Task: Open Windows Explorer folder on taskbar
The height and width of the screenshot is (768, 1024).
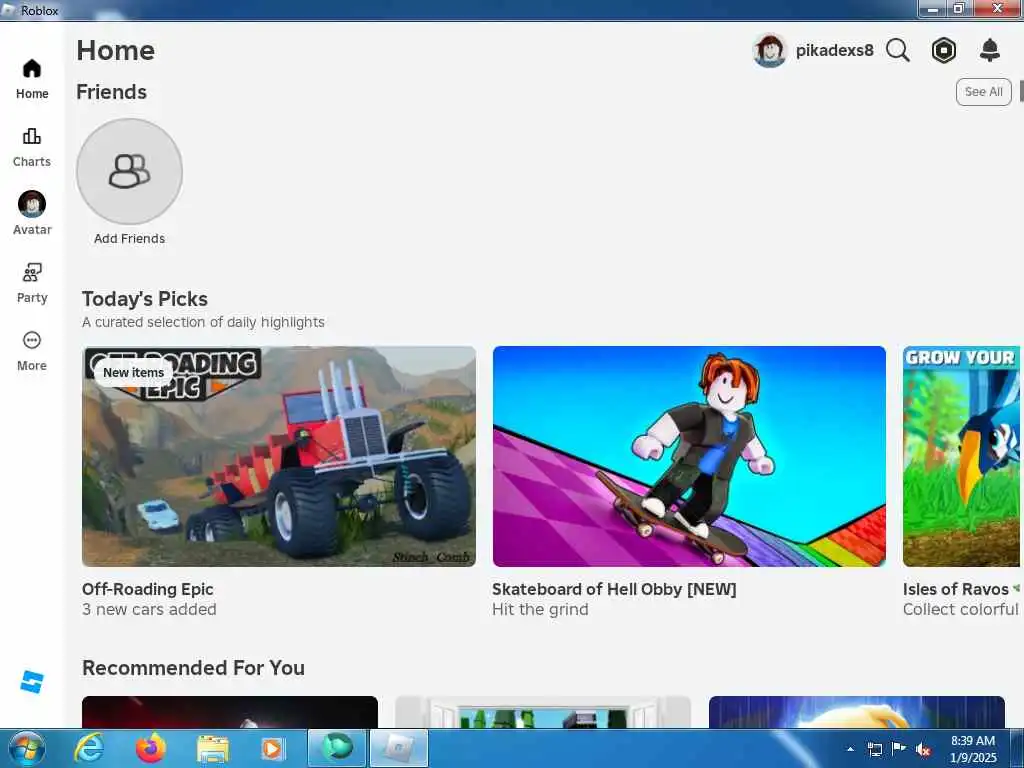Action: [212, 749]
